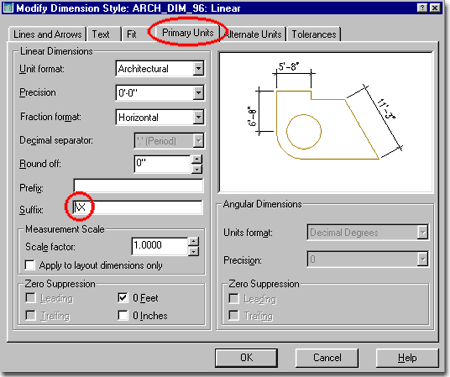The image size is (450, 377).
Task: Confirm changes with the OK button
Action: [246, 358]
